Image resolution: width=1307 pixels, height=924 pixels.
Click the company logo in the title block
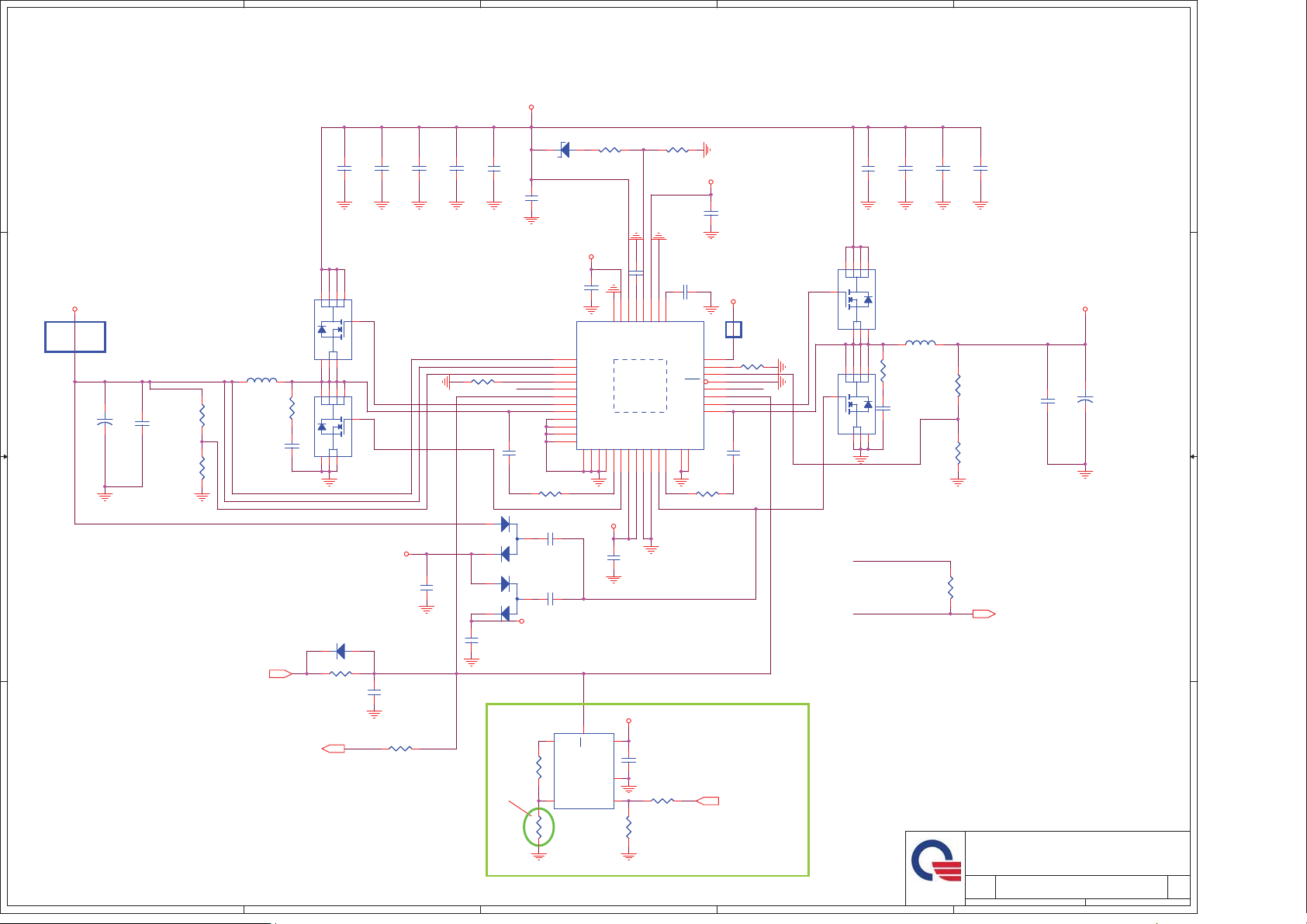click(936, 860)
